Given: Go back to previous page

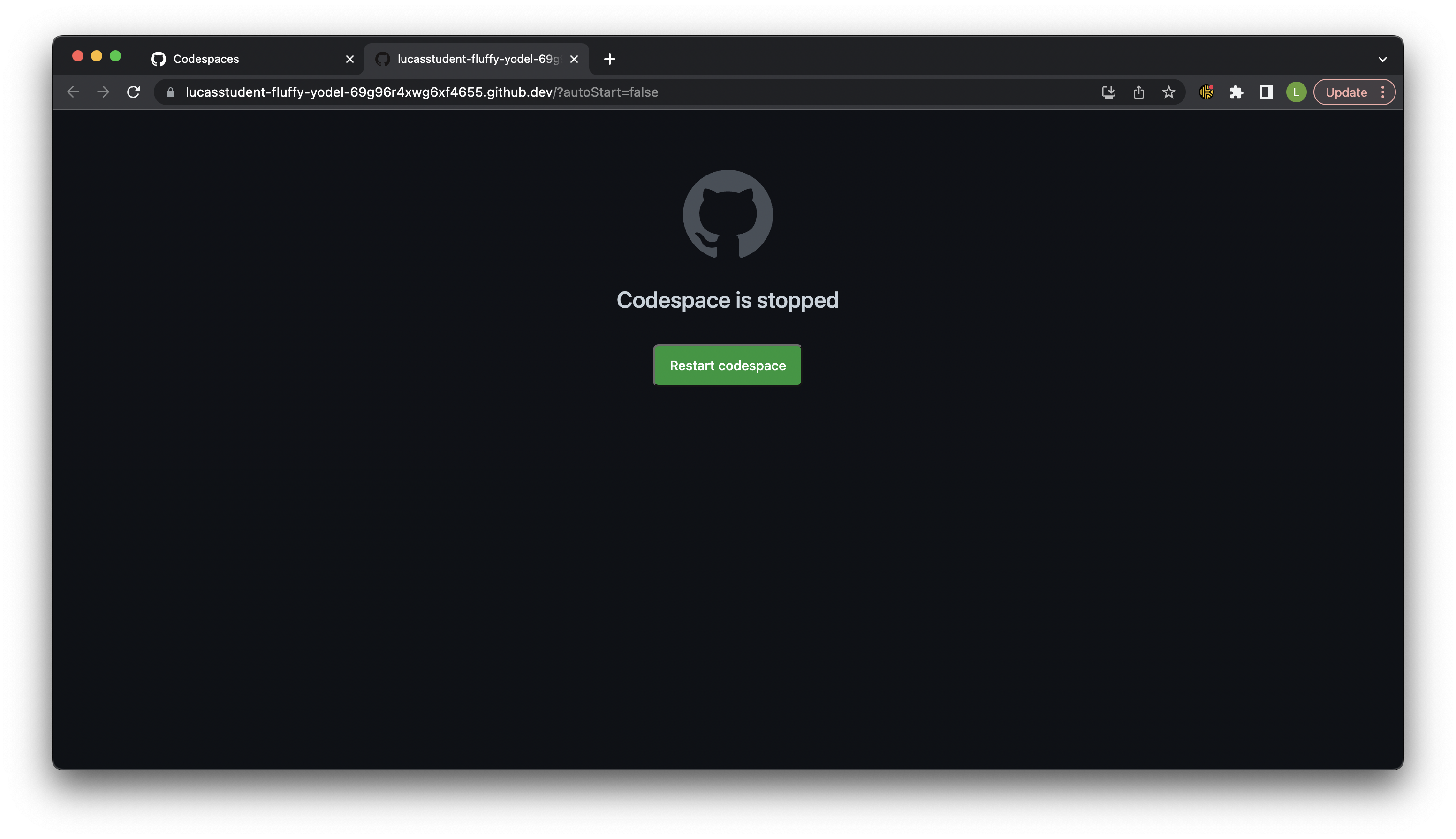Looking at the screenshot, I should click(73, 92).
